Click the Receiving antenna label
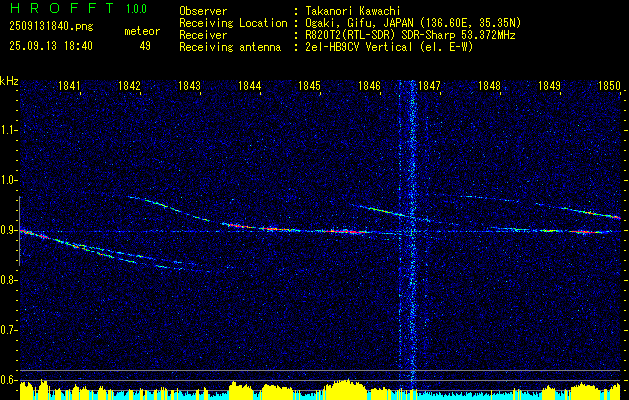 coord(230,47)
